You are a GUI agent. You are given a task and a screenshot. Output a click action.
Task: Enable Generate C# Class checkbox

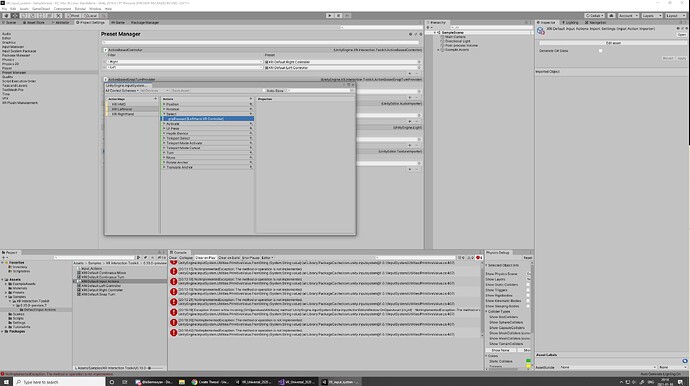[x=600, y=51]
